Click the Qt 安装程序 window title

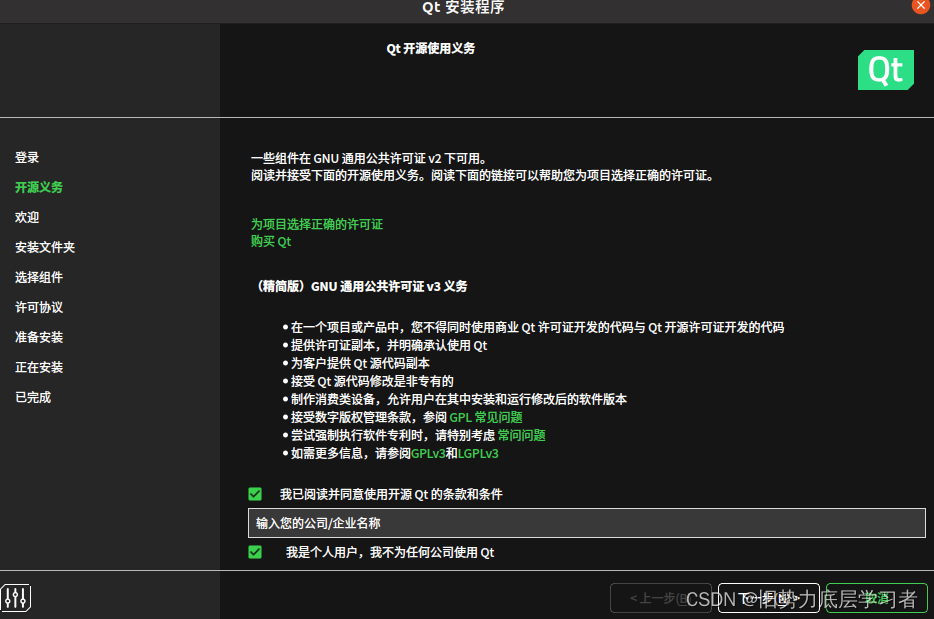pyautogui.click(x=463, y=7)
